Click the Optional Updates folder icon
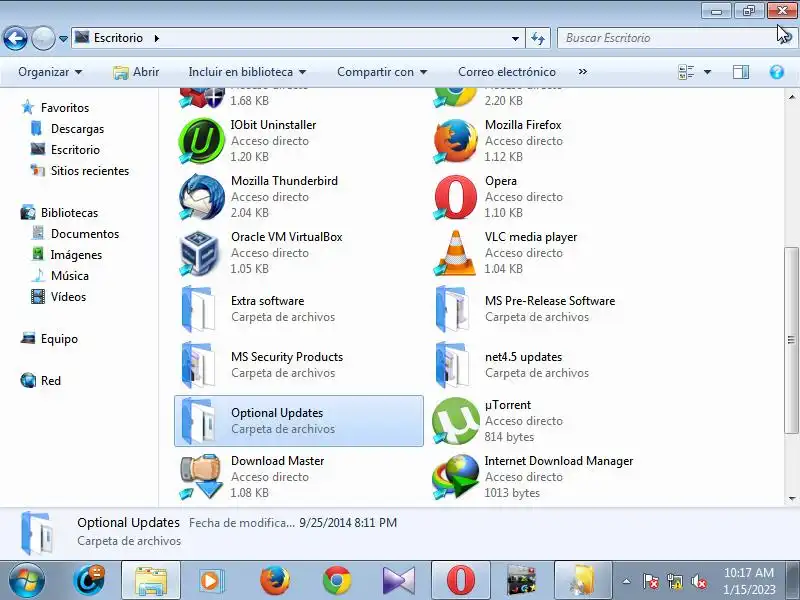The image size is (800, 600). pos(199,421)
